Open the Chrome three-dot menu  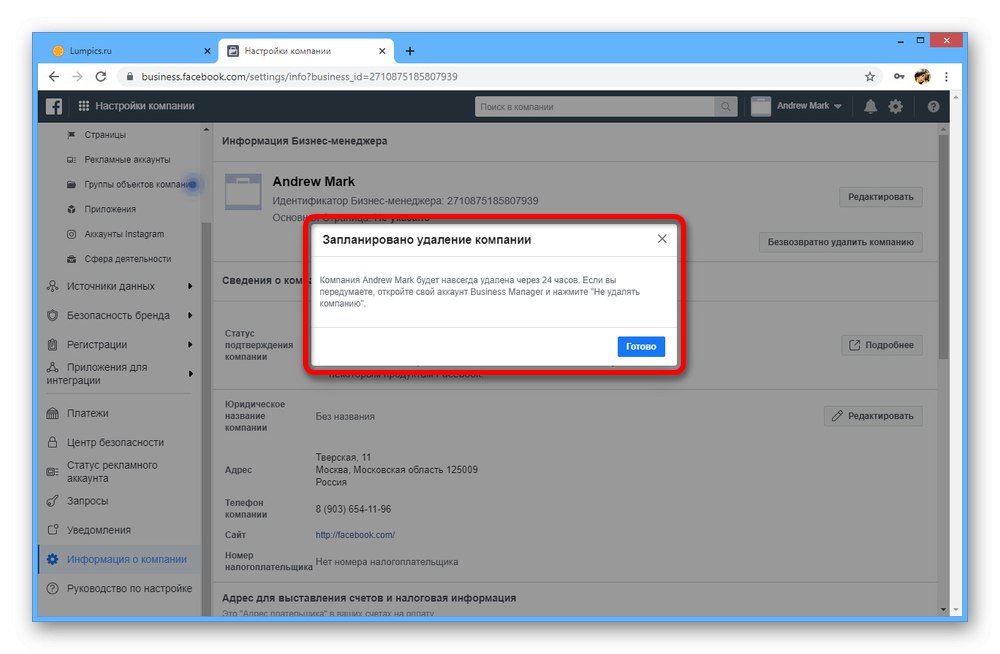pyautogui.click(x=946, y=77)
